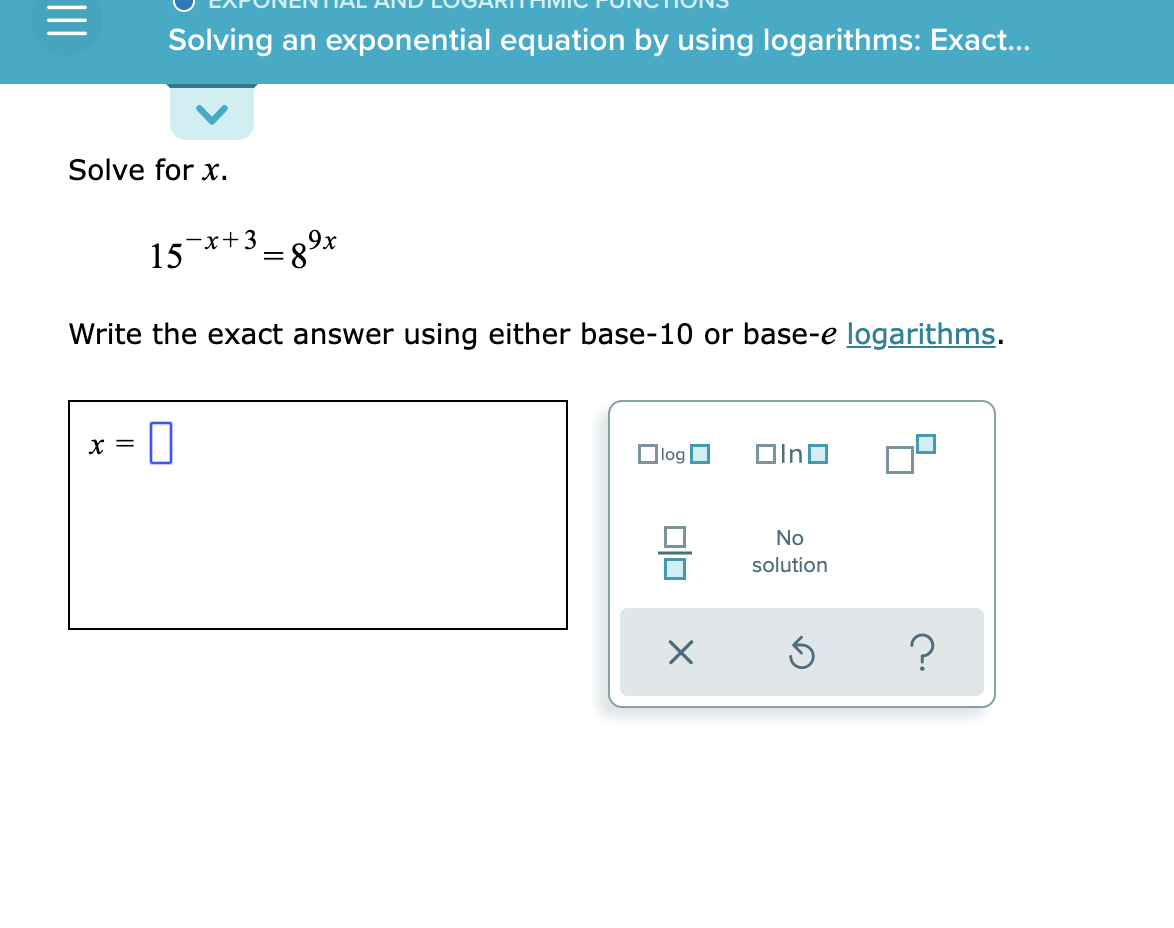Clear the answer with the X button

[681, 652]
